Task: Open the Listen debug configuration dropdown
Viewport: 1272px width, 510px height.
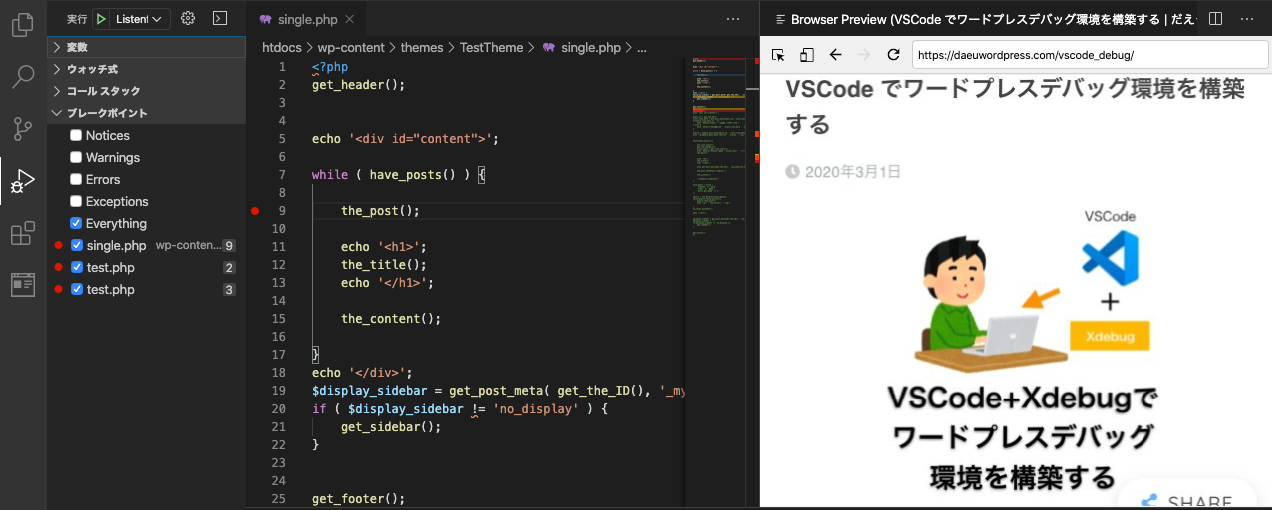Action: coord(139,19)
